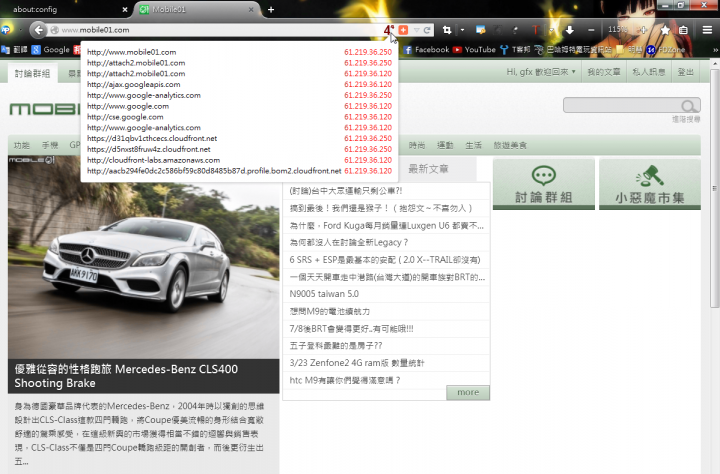
Task: Click the site search input field
Action: 622,105
